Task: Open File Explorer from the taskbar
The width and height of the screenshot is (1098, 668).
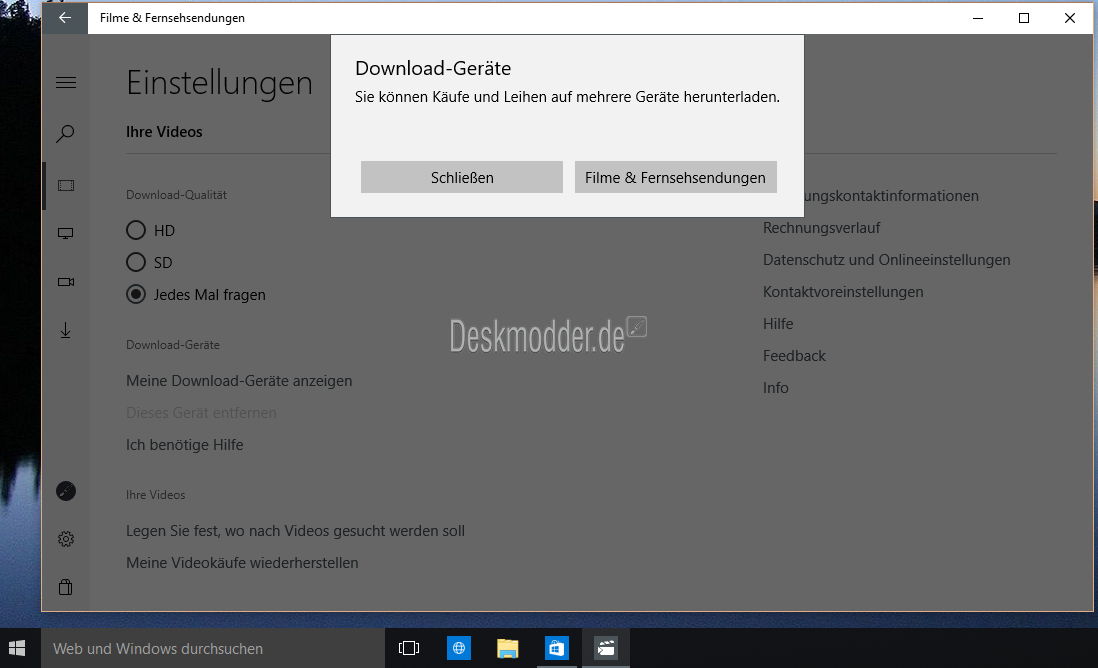Action: click(x=508, y=648)
